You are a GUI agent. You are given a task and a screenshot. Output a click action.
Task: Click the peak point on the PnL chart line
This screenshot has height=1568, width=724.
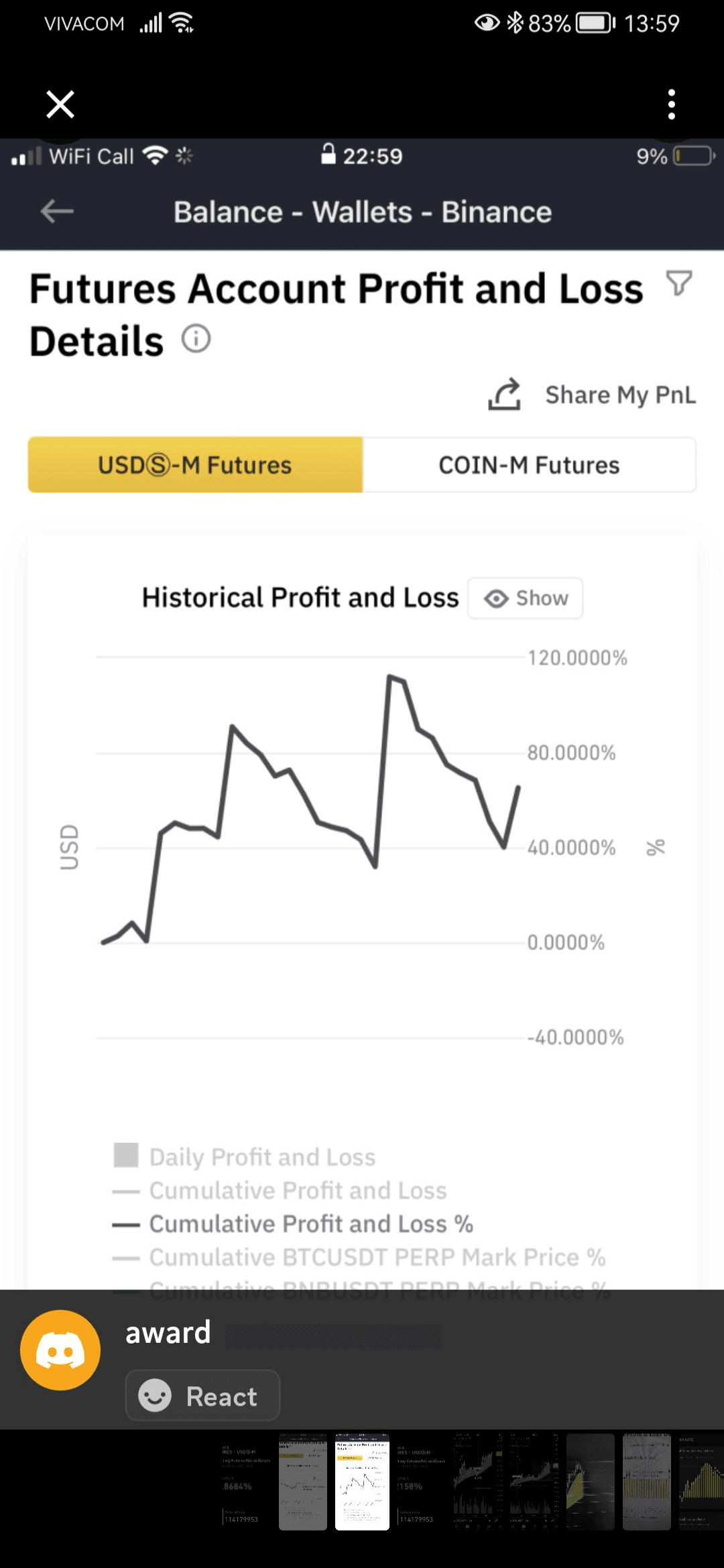click(389, 677)
